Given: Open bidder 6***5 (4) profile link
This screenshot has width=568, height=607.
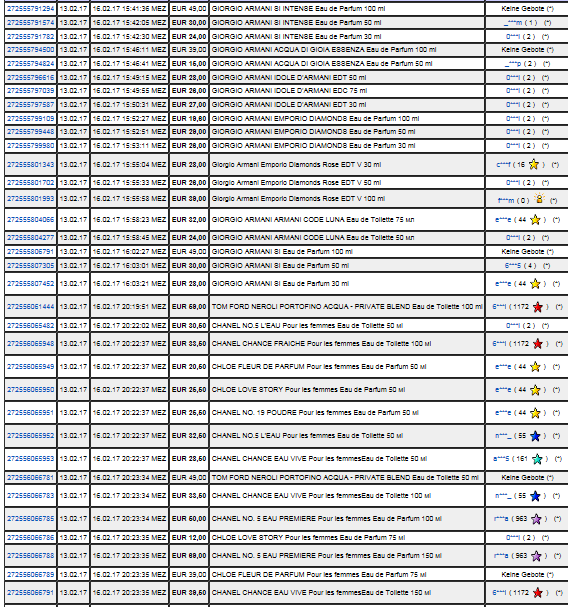Looking at the screenshot, I should [513, 266].
